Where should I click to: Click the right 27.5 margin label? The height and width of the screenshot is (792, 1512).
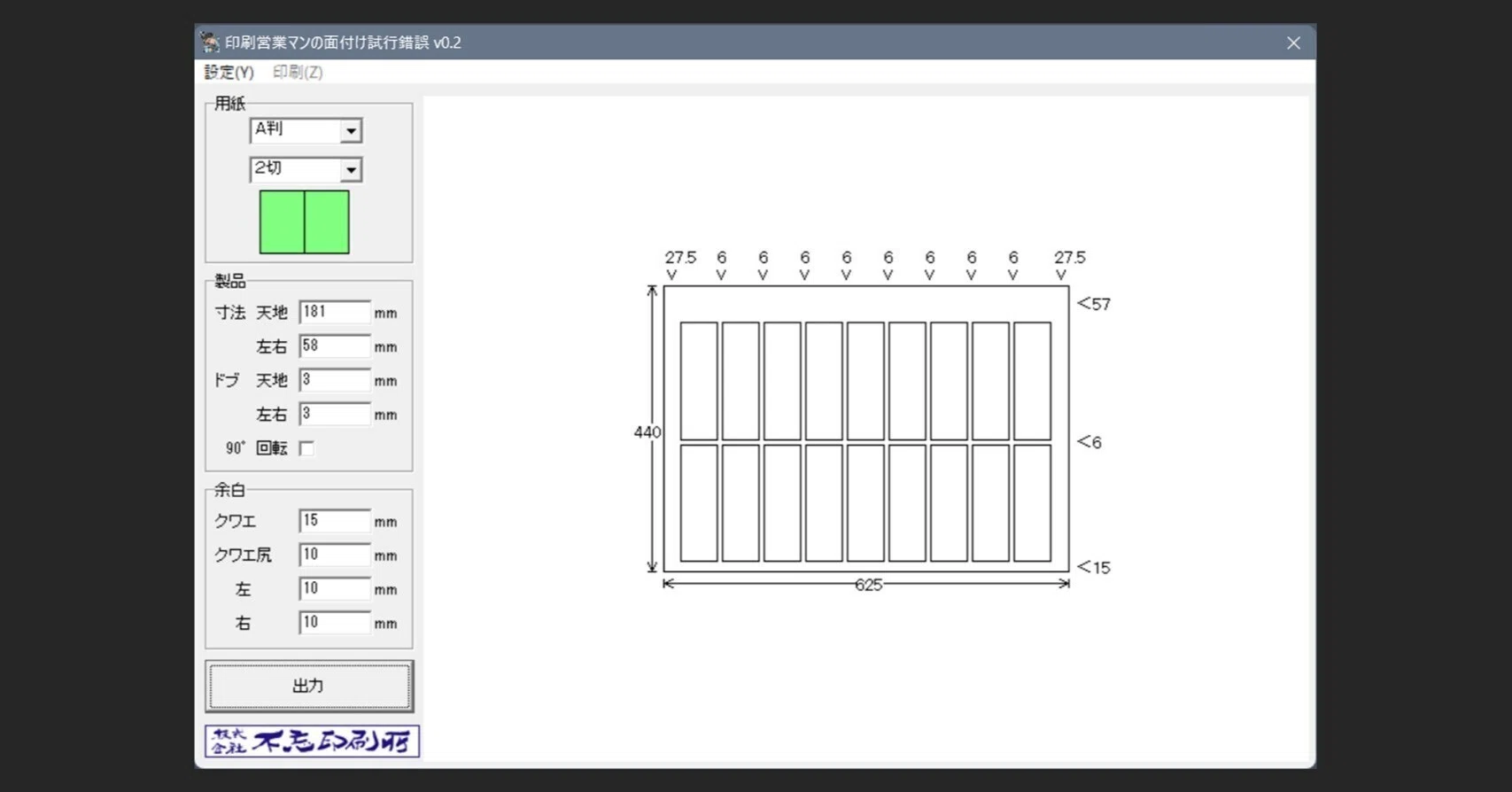[1069, 257]
